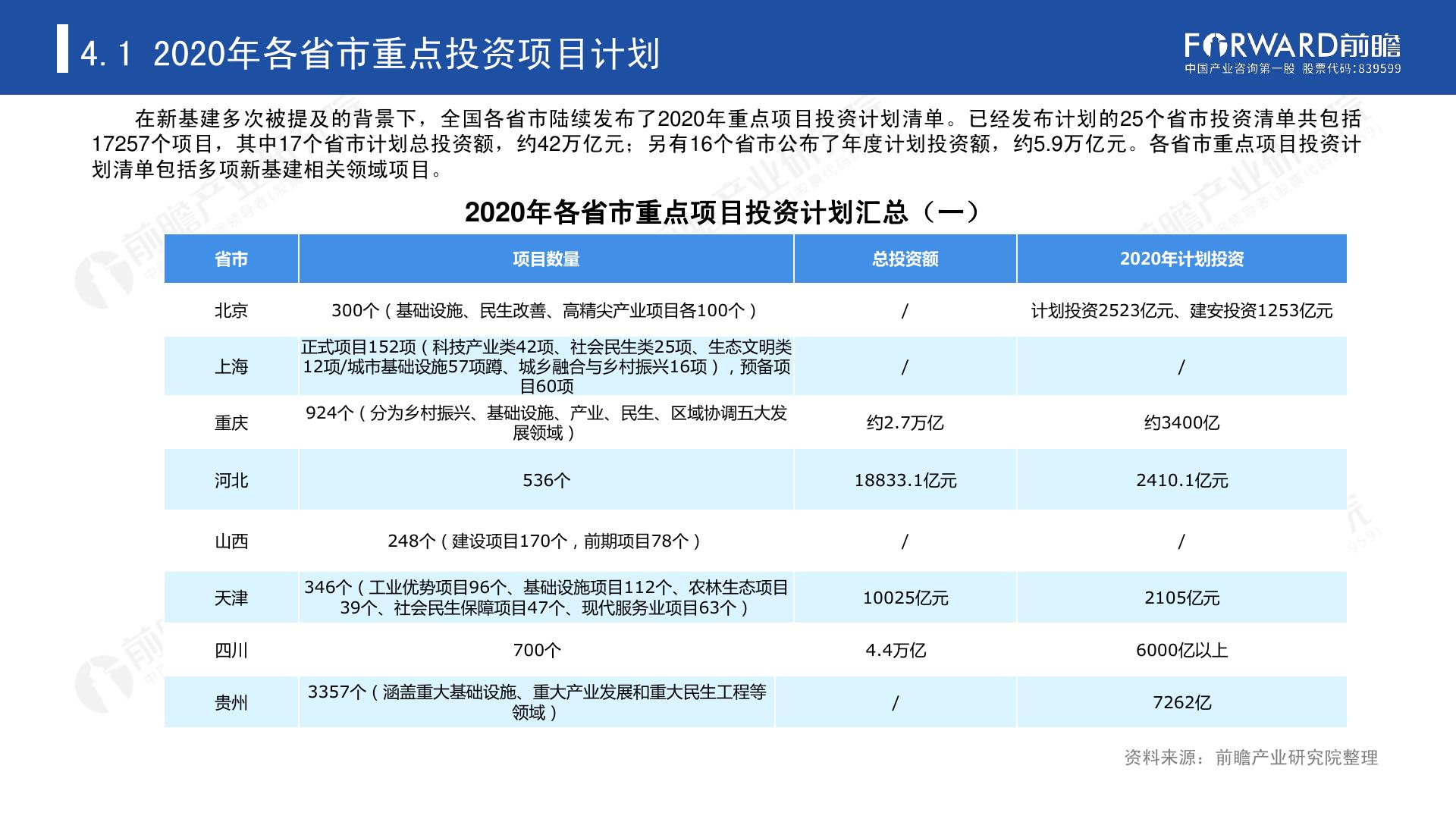Select the '北京' row label

pyautogui.click(x=231, y=311)
